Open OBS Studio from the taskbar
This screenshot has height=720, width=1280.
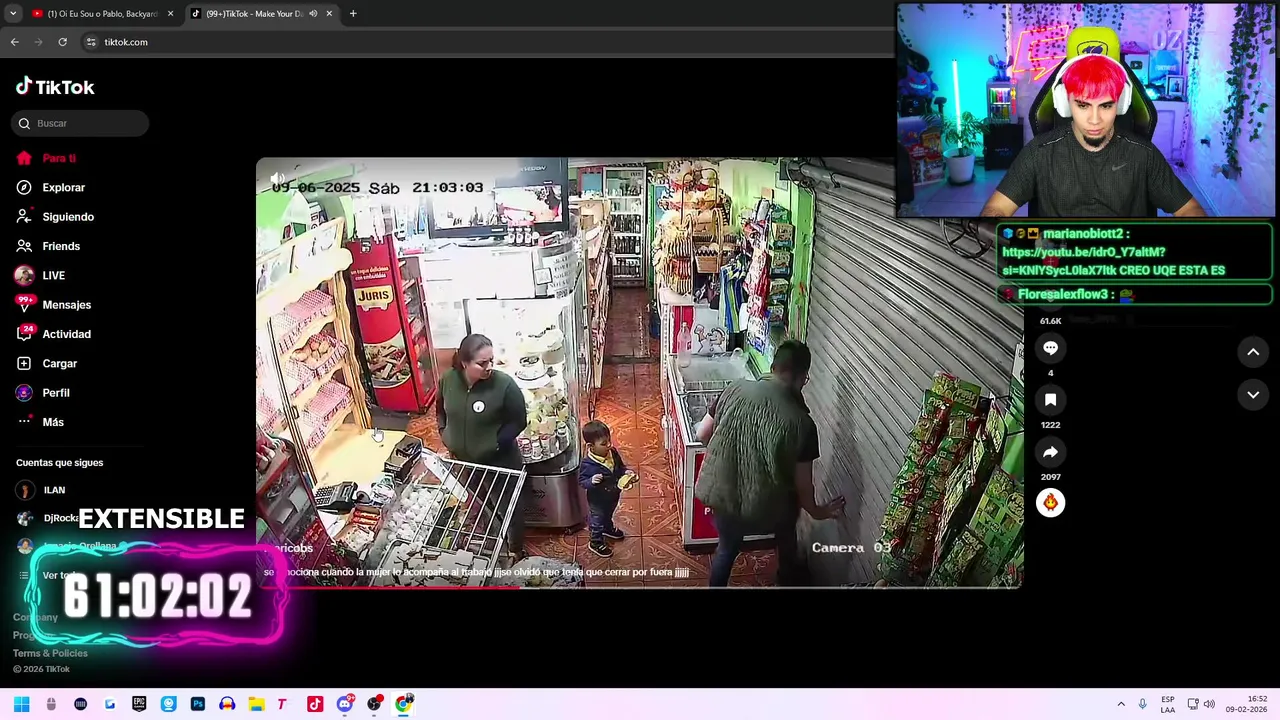tap(374, 704)
